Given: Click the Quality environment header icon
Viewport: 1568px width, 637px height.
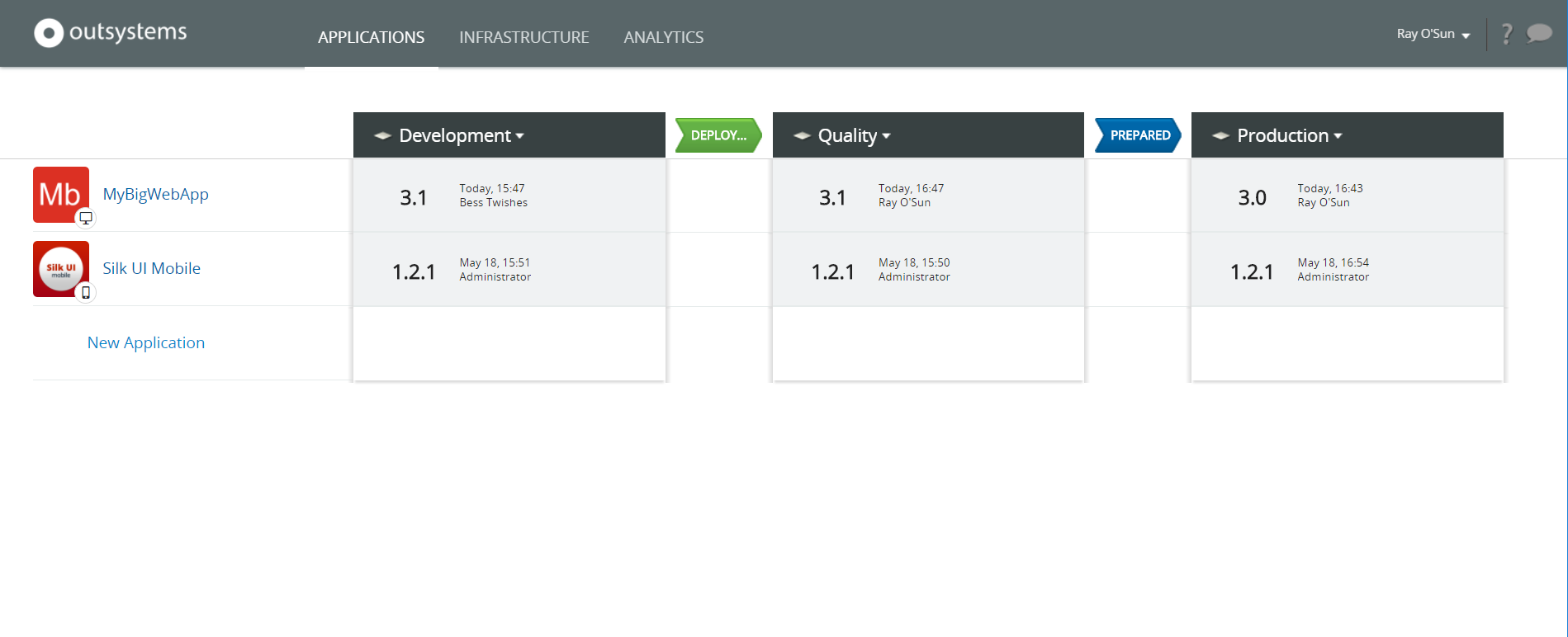Looking at the screenshot, I should click(802, 136).
